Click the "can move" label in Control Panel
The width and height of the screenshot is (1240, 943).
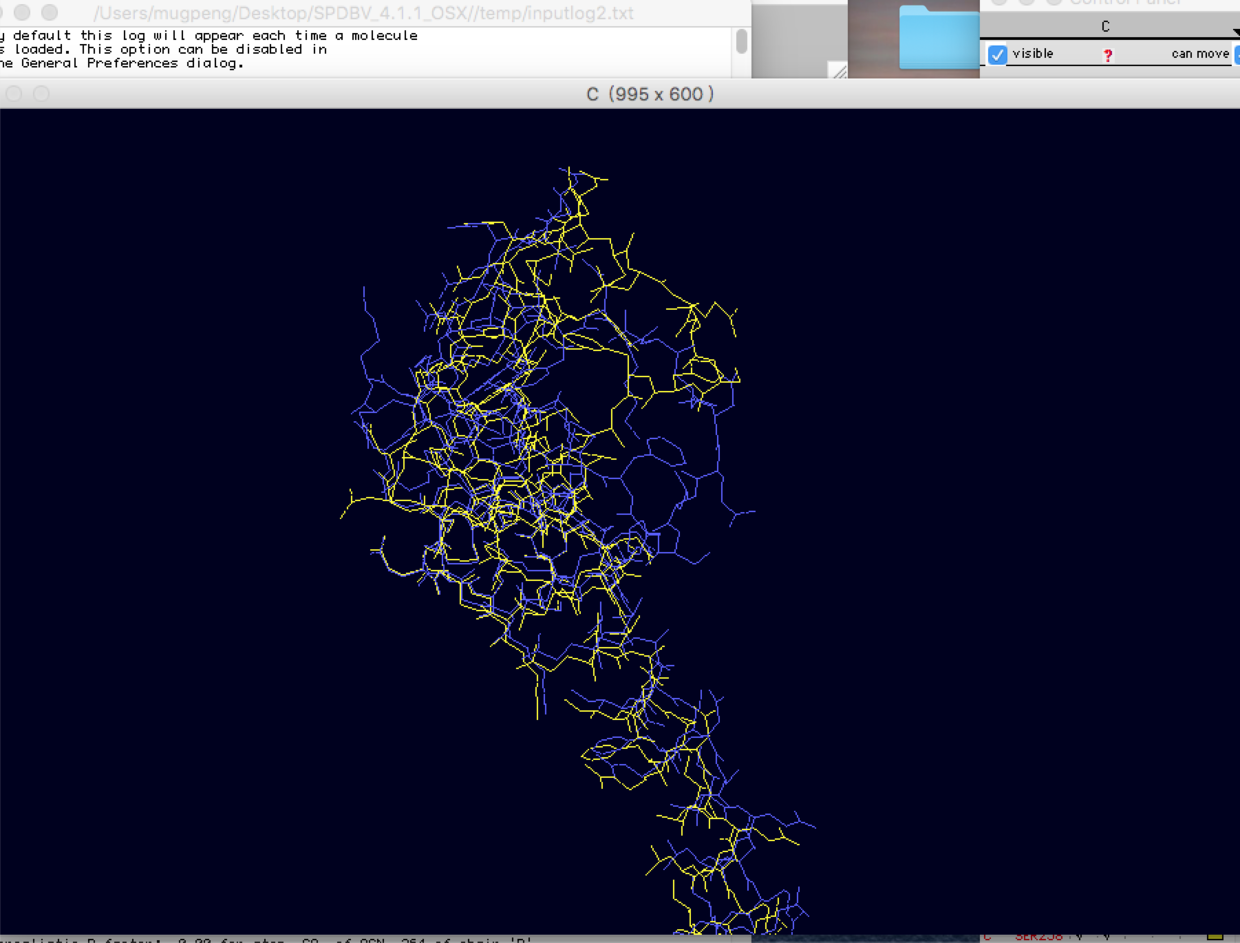(x=1200, y=54)
